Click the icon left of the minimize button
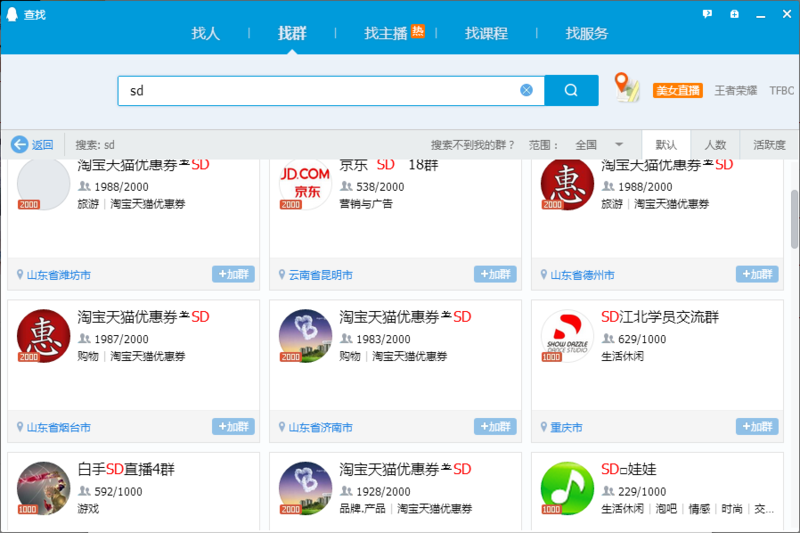The image size is (800, 533). pos(734,14)
